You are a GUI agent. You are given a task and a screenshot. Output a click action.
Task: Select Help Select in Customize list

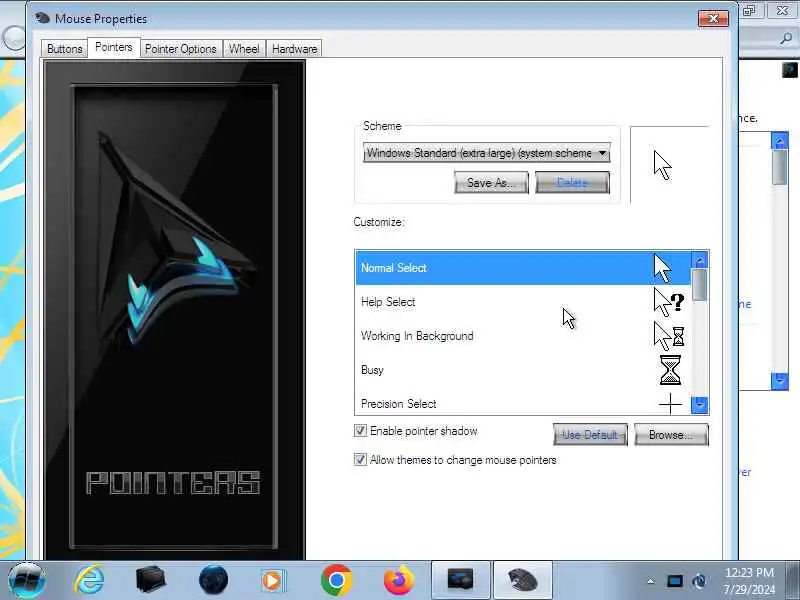tap(523, 302)
